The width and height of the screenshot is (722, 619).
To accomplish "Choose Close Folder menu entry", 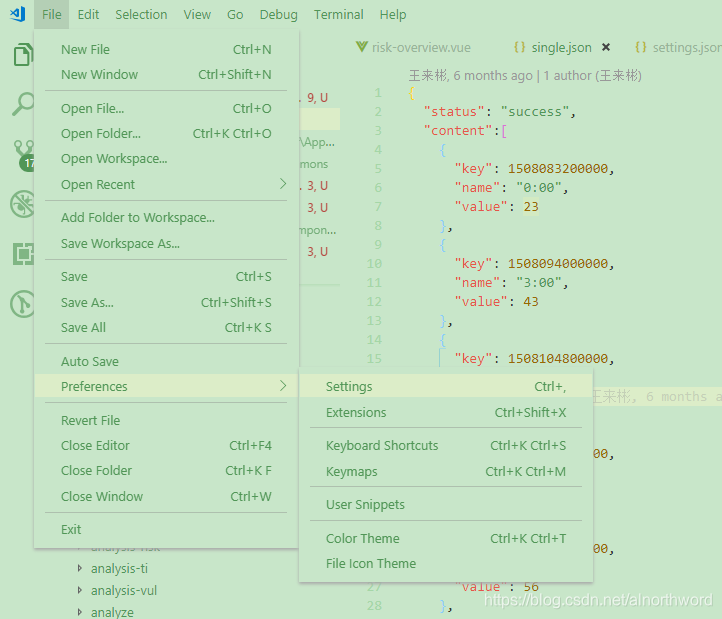I will point(166,470).
